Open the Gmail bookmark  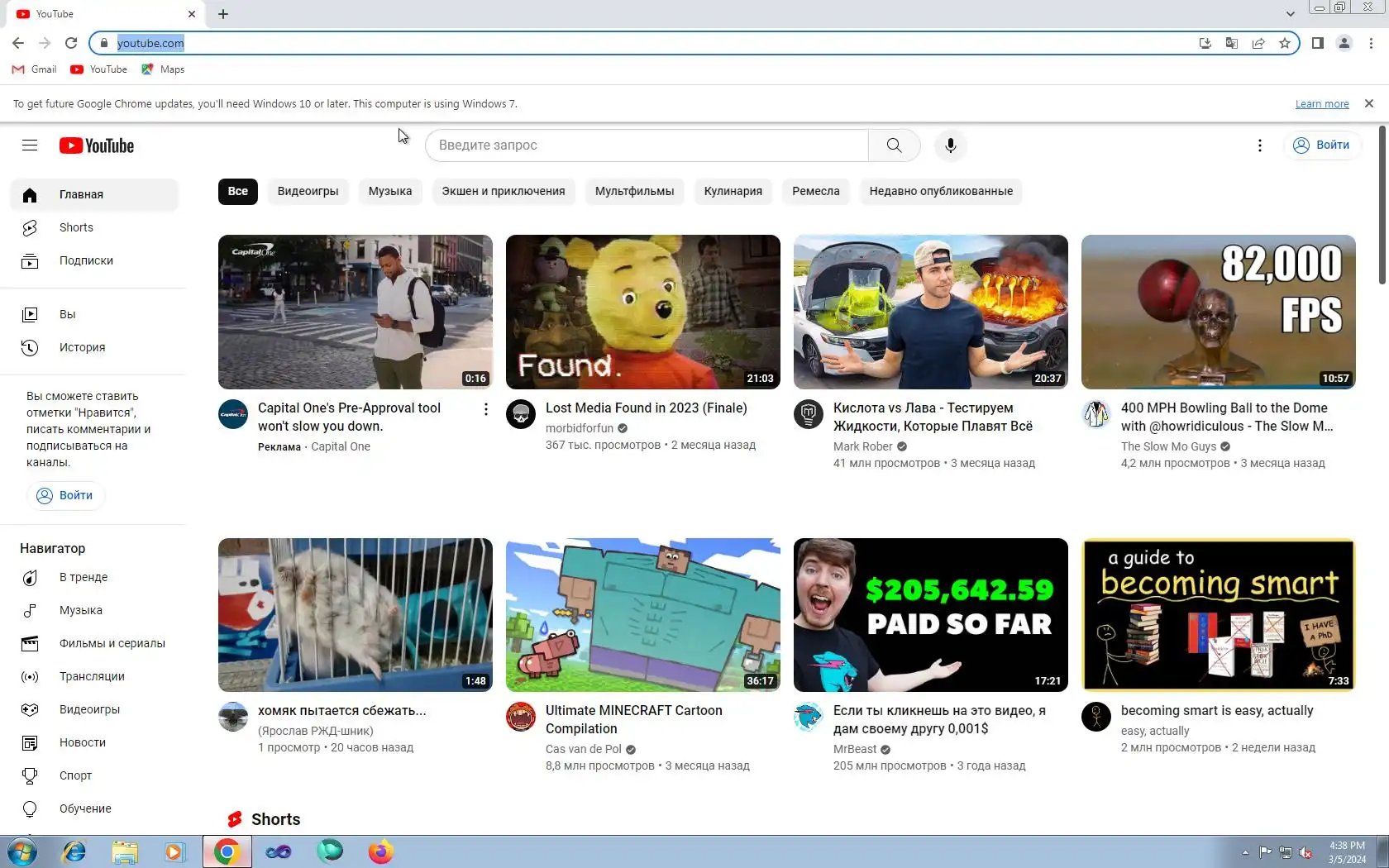(x=35, y=69)
